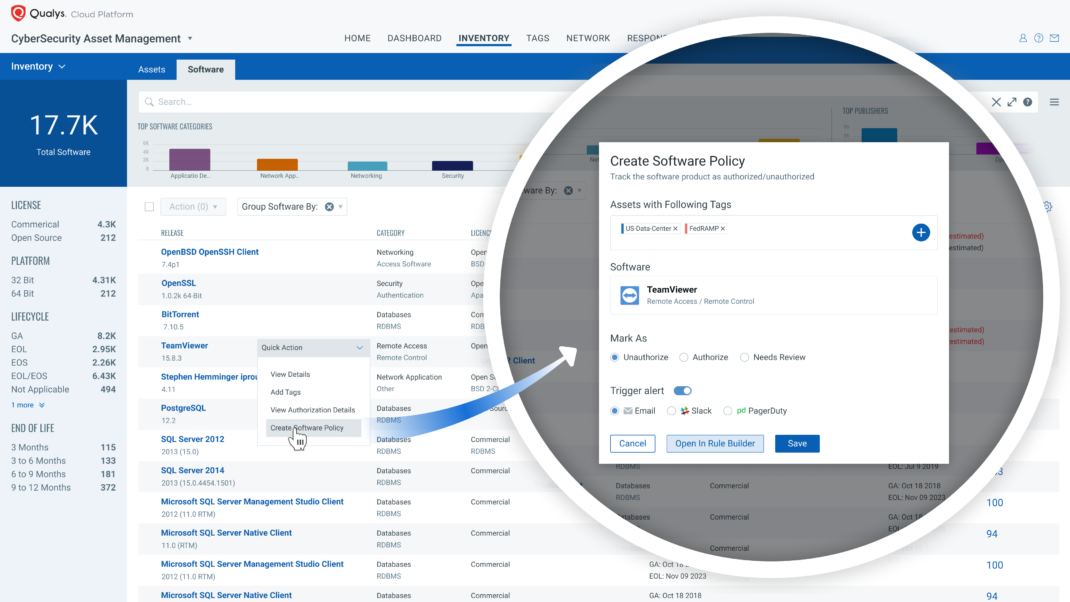Open the NETWORK menu

pyautogui.click(x=588, y=38)
